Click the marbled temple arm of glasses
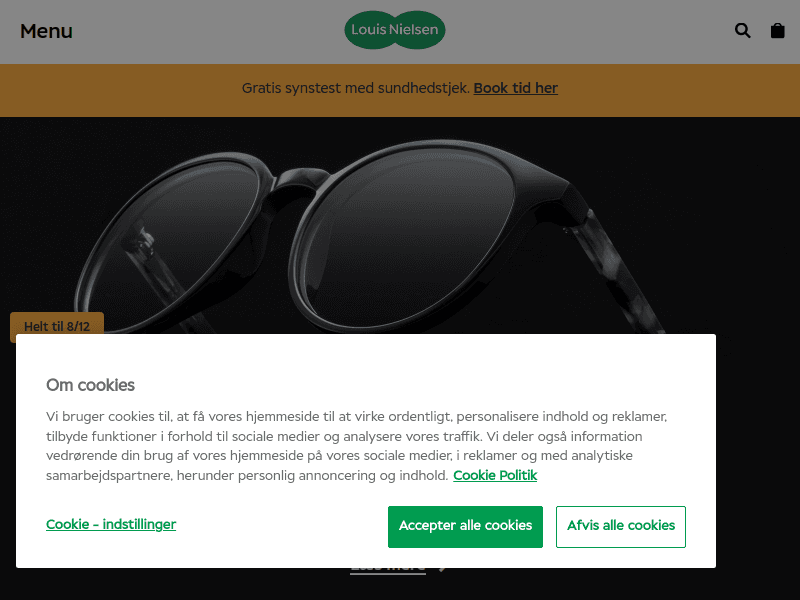 620,270
